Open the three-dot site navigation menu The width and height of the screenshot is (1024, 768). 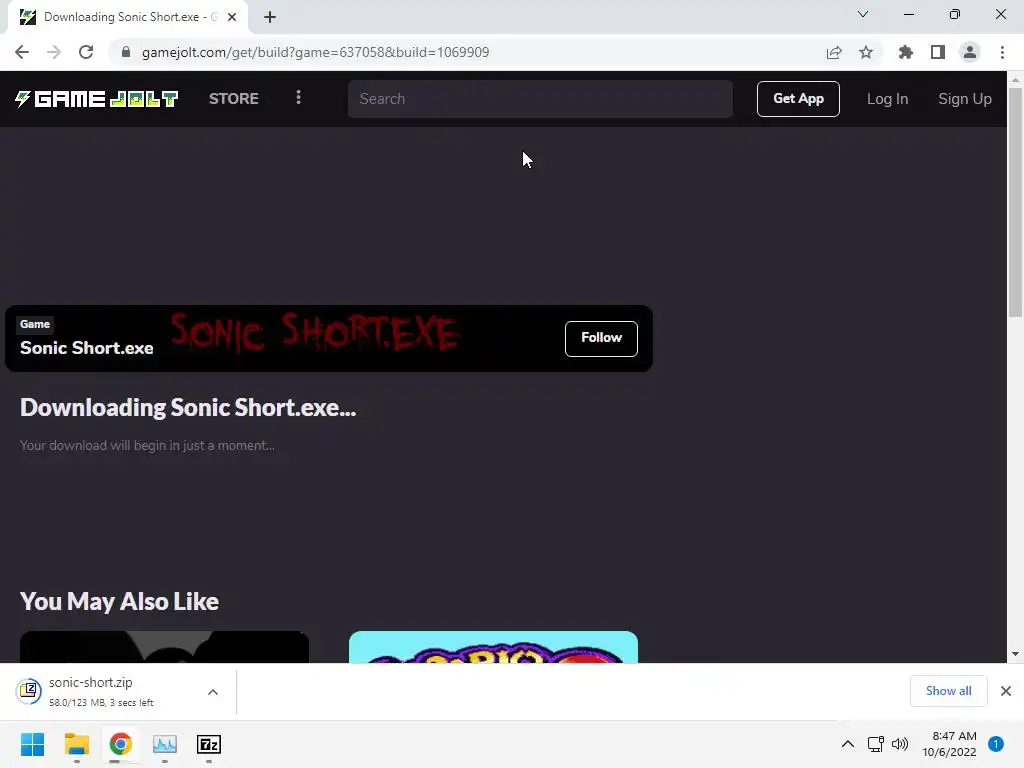click(298, 98)
